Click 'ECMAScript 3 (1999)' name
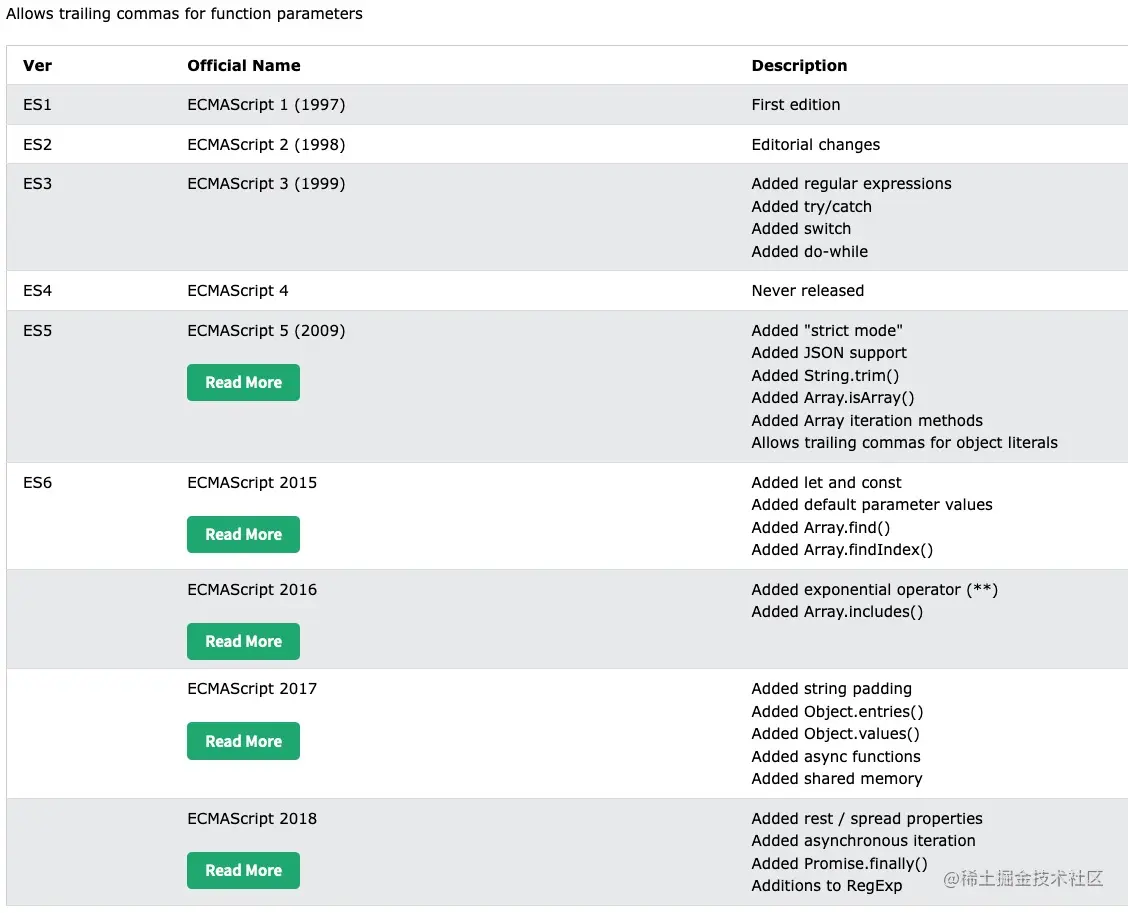This screenshot has width=1128, height=913. point(266,183)
